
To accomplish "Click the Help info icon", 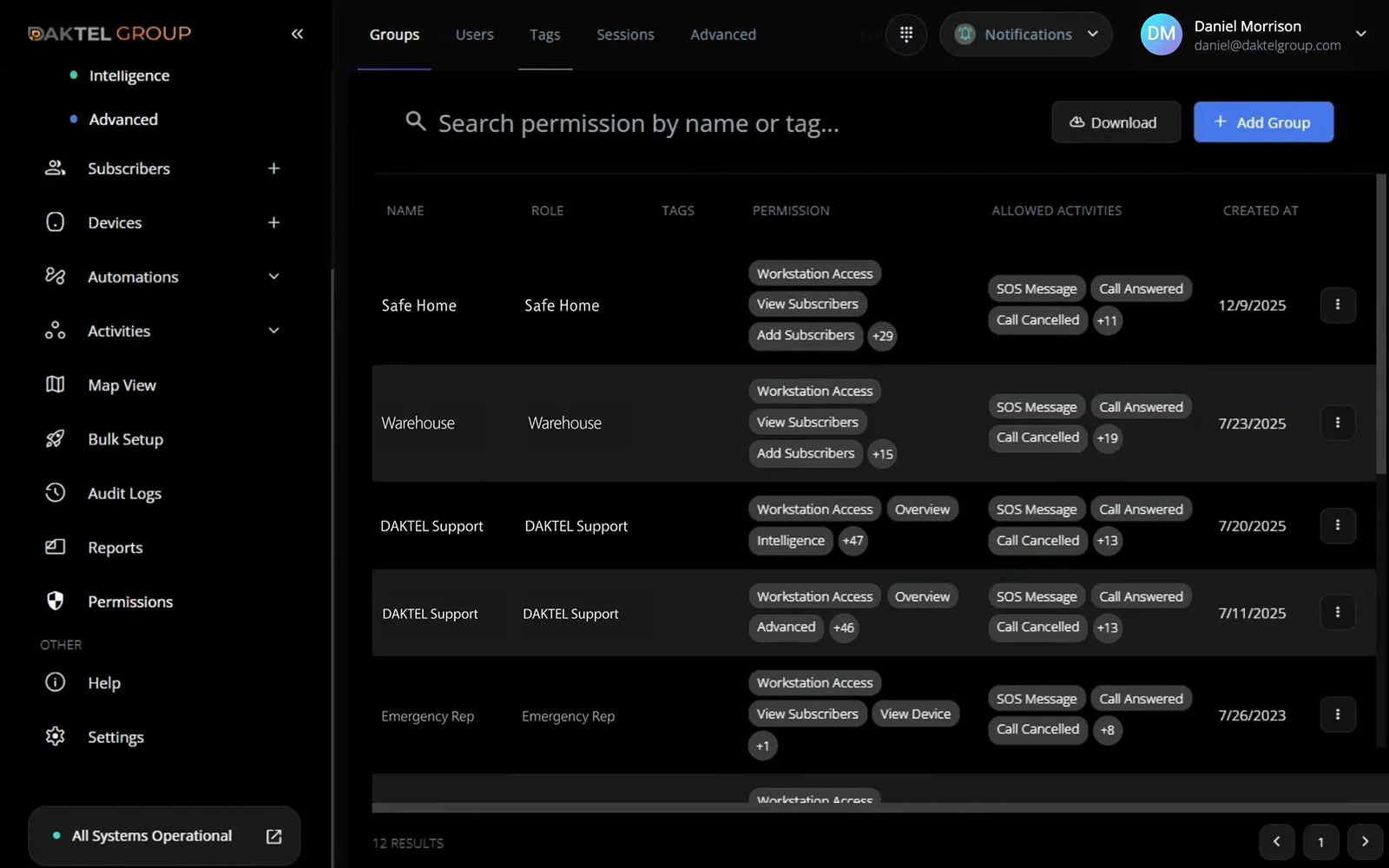I will pyautogui.click(x=55, y=682).
